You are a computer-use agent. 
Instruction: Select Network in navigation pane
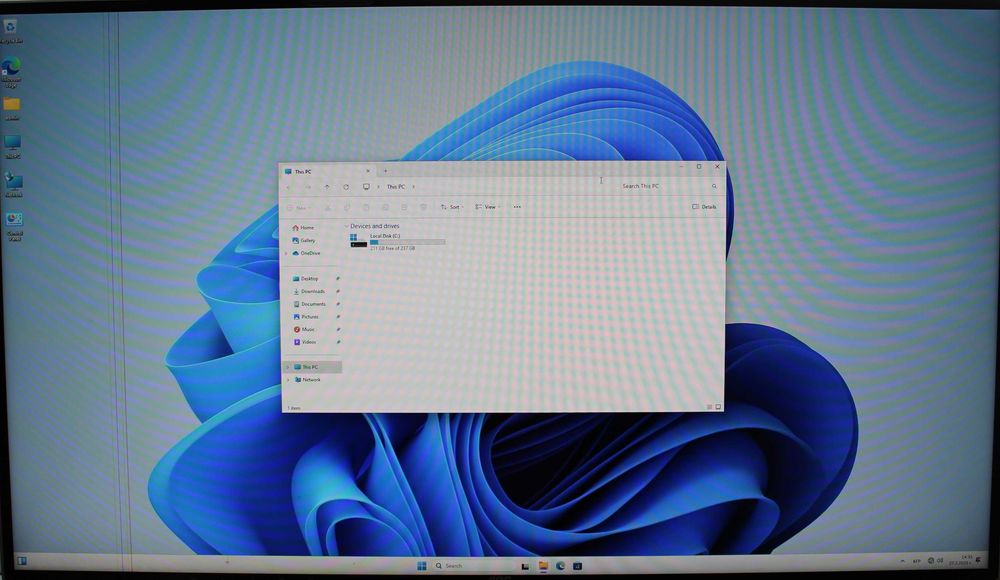tap(307, 380)
